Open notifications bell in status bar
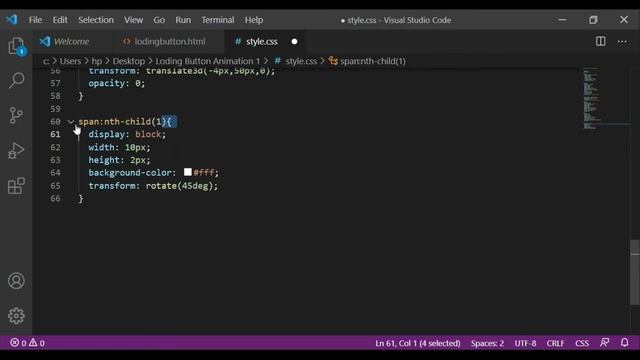This screenshot has width=640, height=360. (624, 343)
